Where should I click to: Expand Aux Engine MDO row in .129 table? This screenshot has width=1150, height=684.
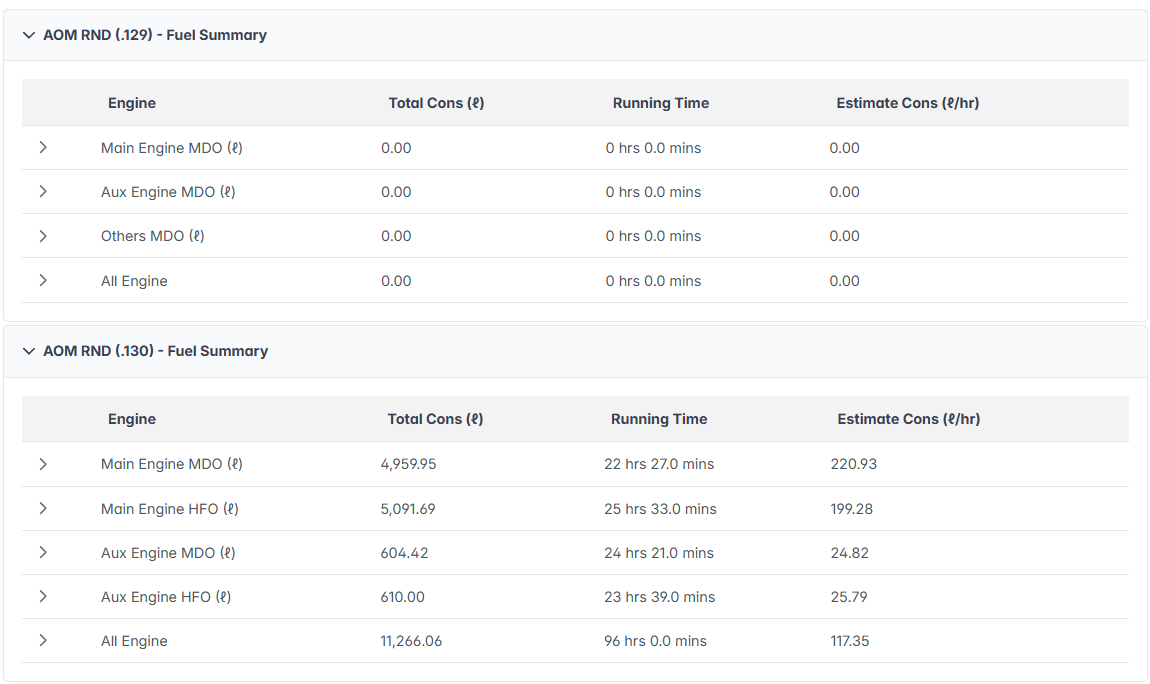click(43, 192)
